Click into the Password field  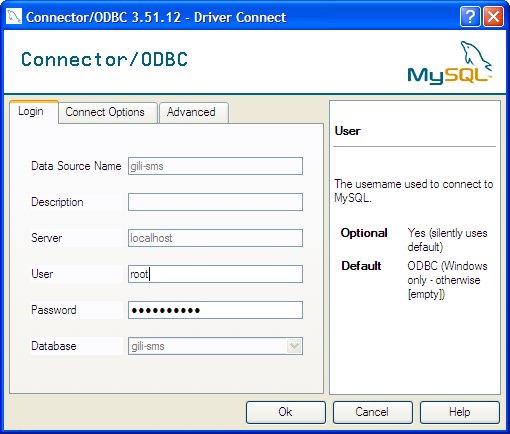click(215, 310)
